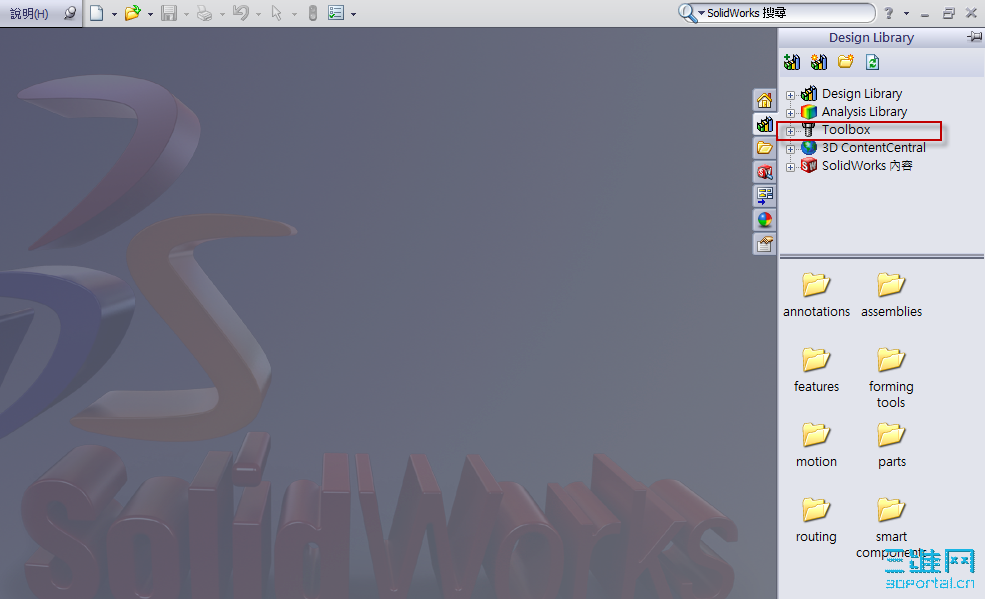Pin the Design Library panel
985x599 pixels.
click(x=974, y=37)
